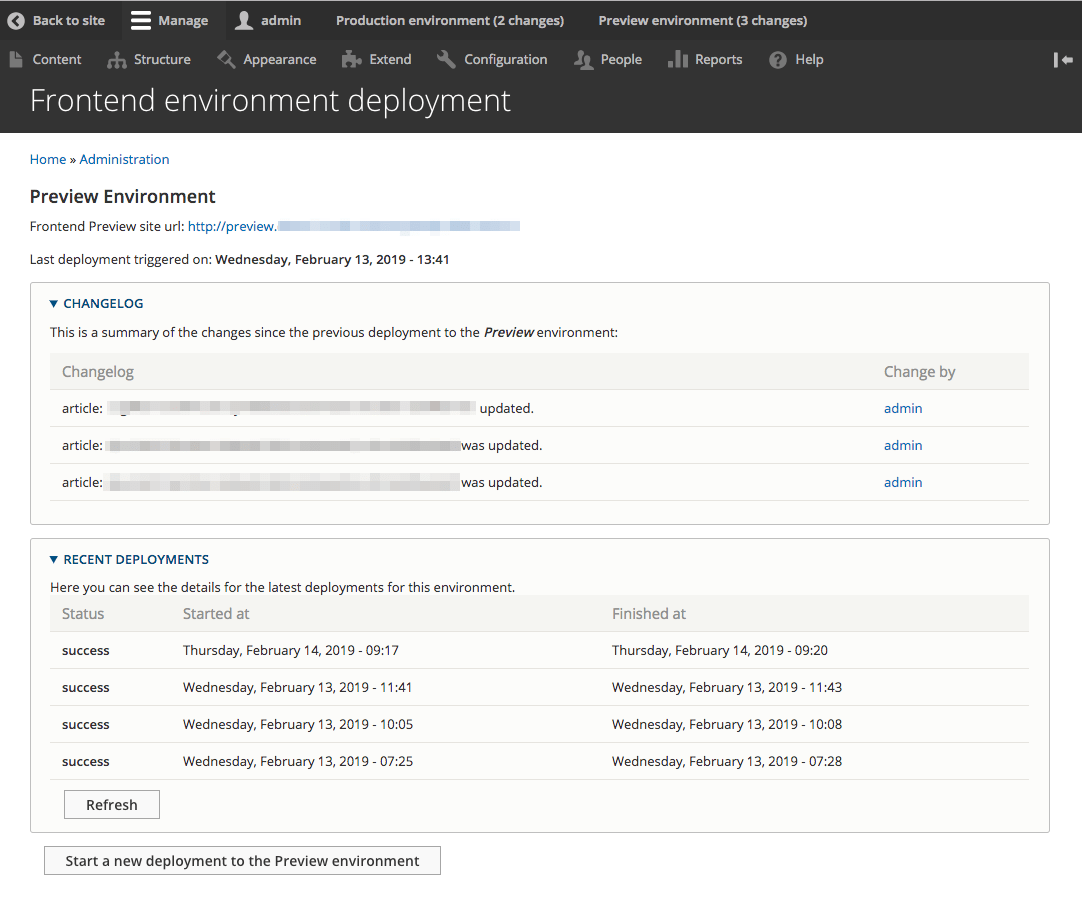Open the frontend preview site URL
Viewport: 1082px width, 911px height.
[353, 227]
